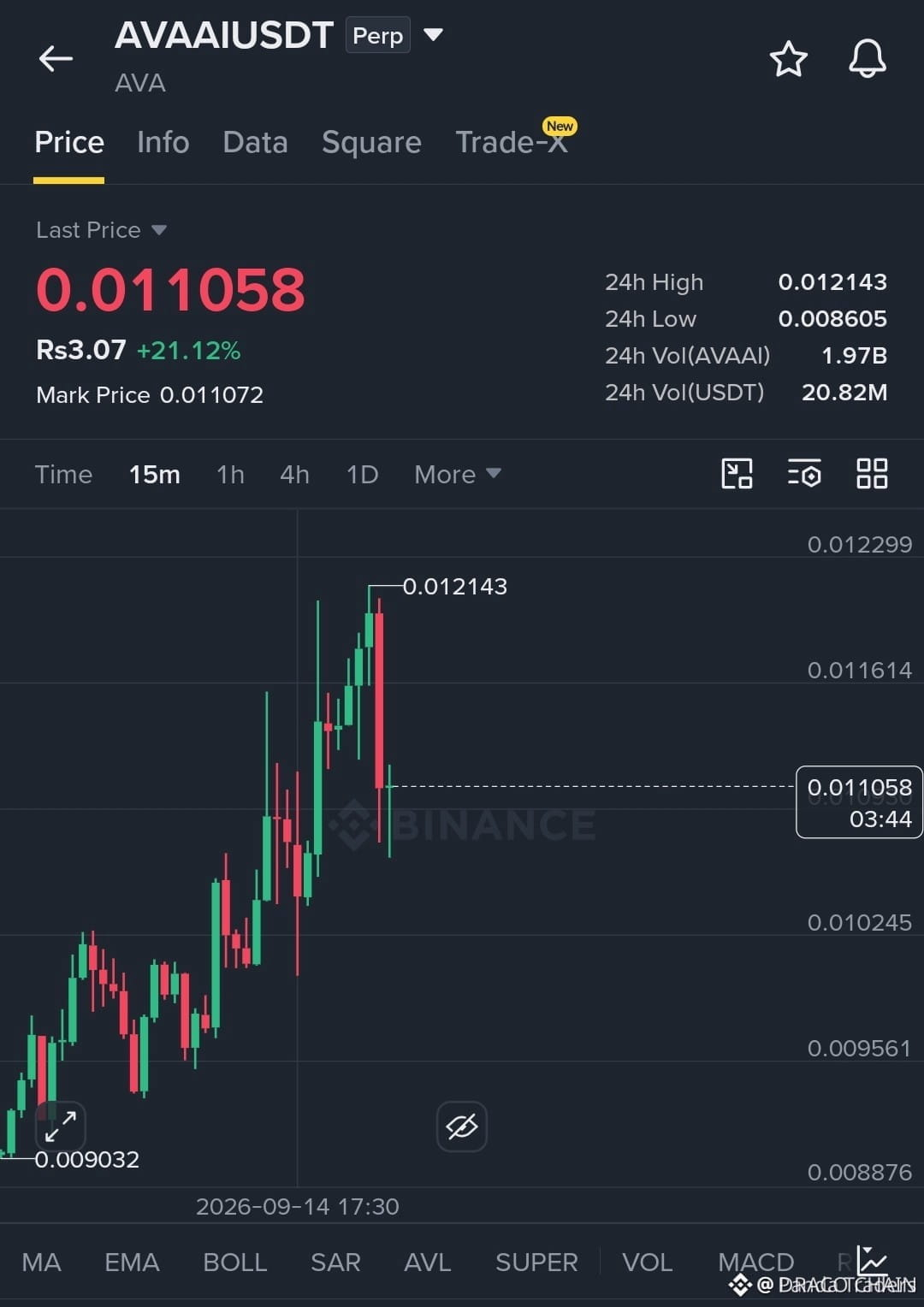Open the Trade-X tab
The height and width of the screenshot is (1307, 924).
pyautogui.click(x=512, y=142)
